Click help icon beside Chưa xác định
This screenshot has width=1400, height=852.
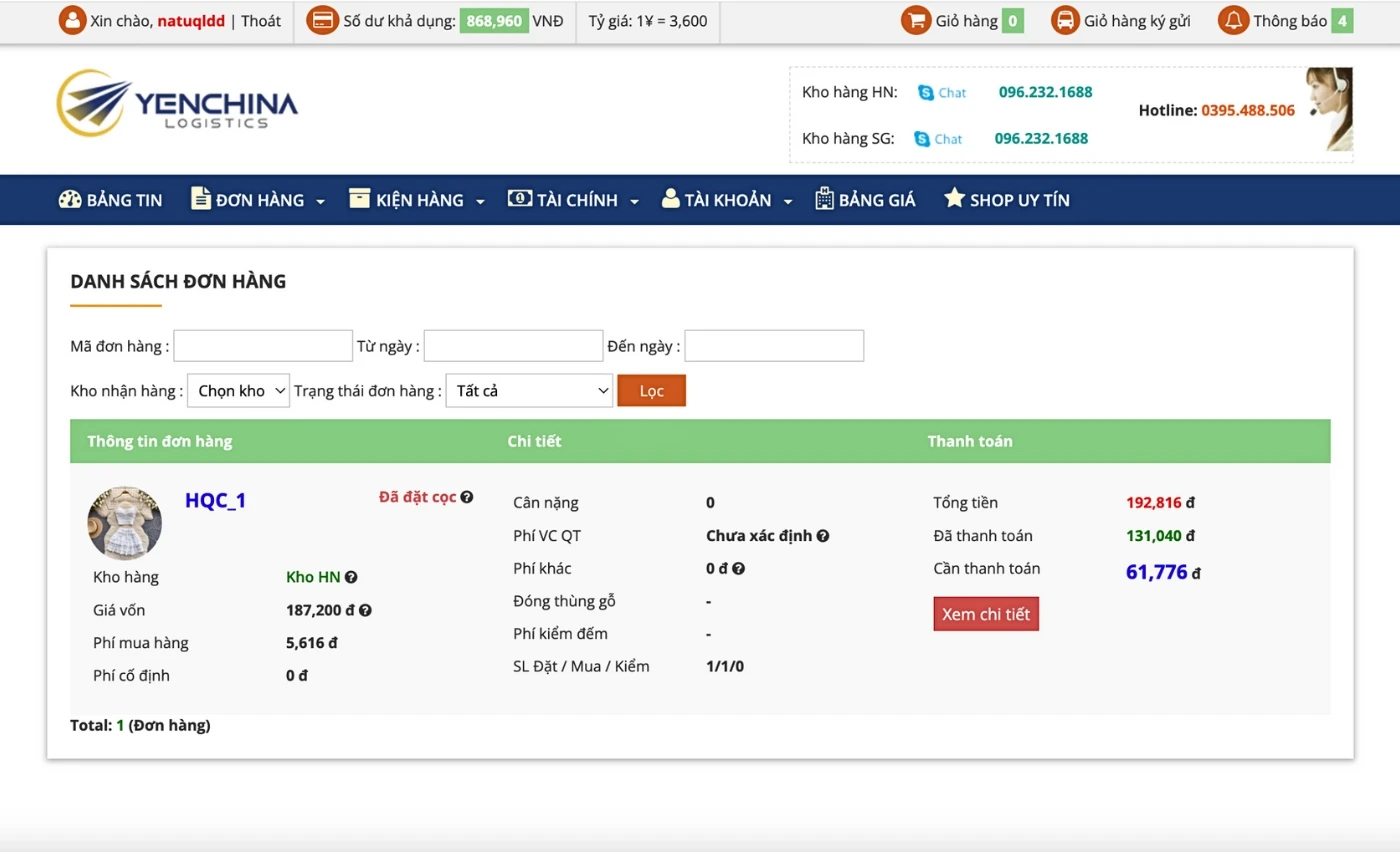click(x=822, y=536)
